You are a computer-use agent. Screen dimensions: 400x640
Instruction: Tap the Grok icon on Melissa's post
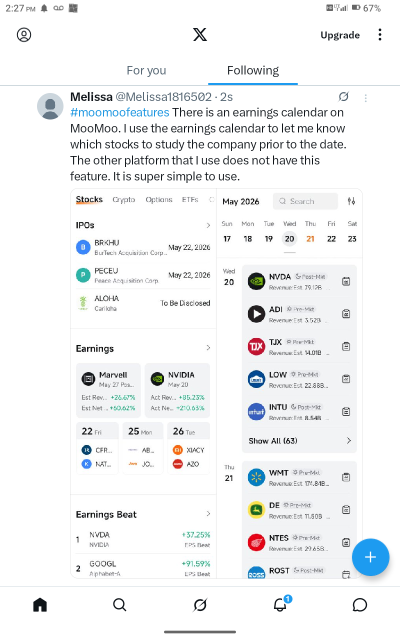click(x=344, y=97)
